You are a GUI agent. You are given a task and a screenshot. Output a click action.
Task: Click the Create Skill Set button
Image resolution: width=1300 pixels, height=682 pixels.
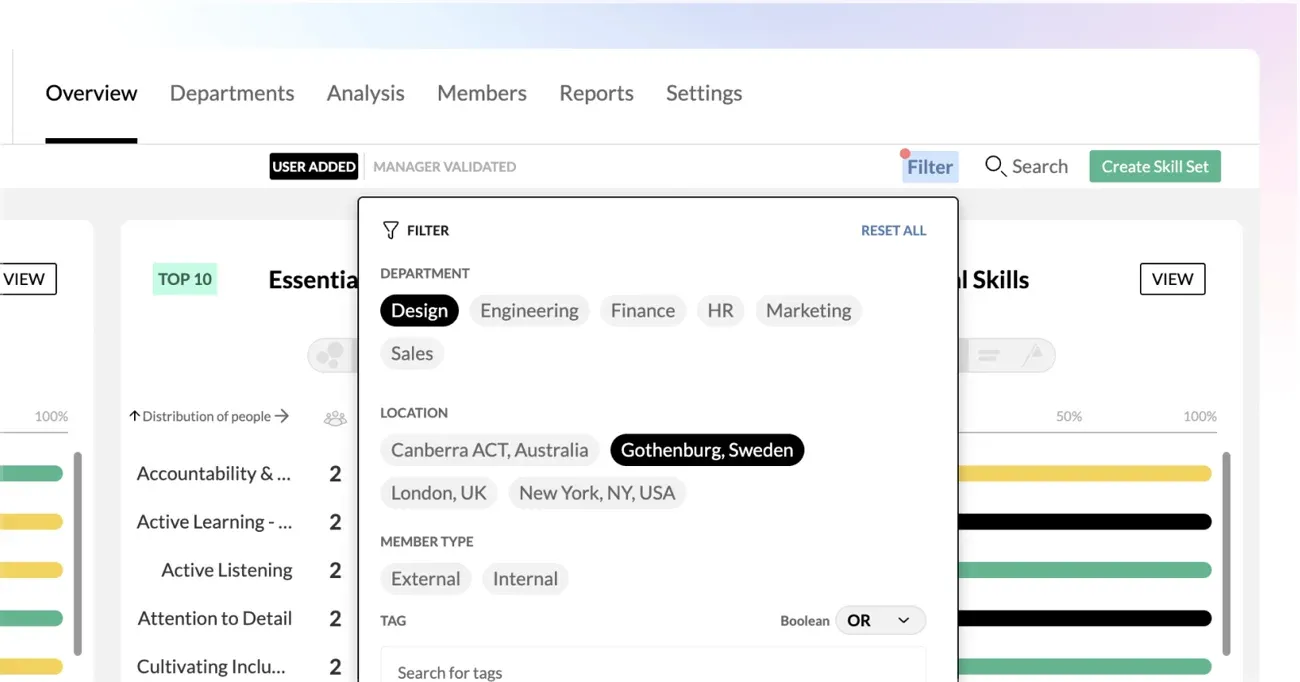click(1155, 166)
